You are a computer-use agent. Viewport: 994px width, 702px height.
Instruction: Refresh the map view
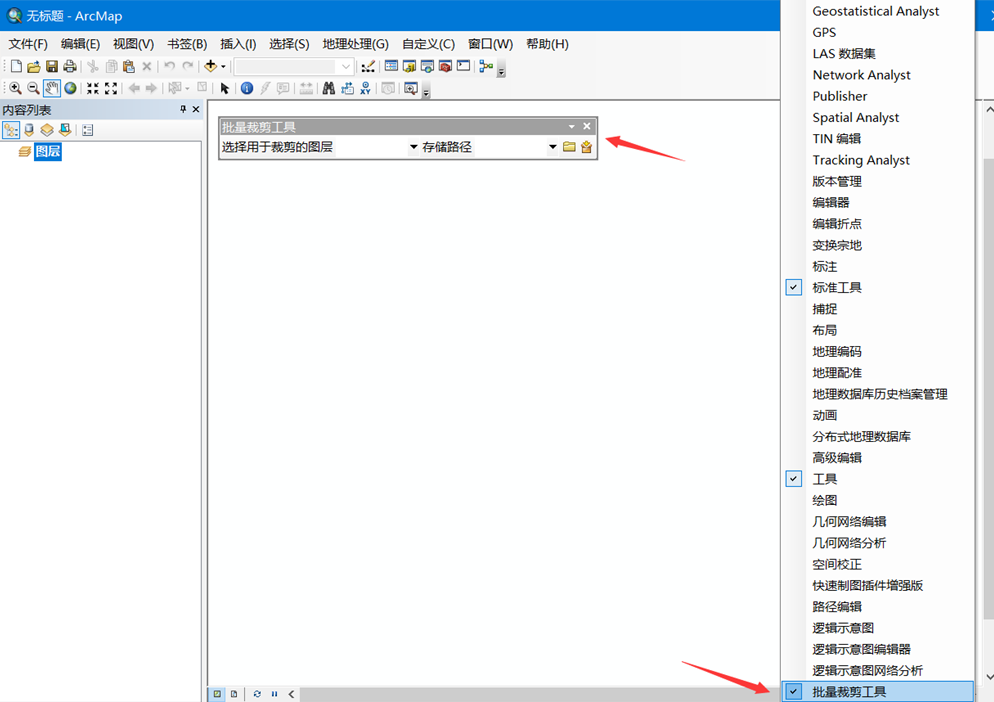click(x=257, y=694)
